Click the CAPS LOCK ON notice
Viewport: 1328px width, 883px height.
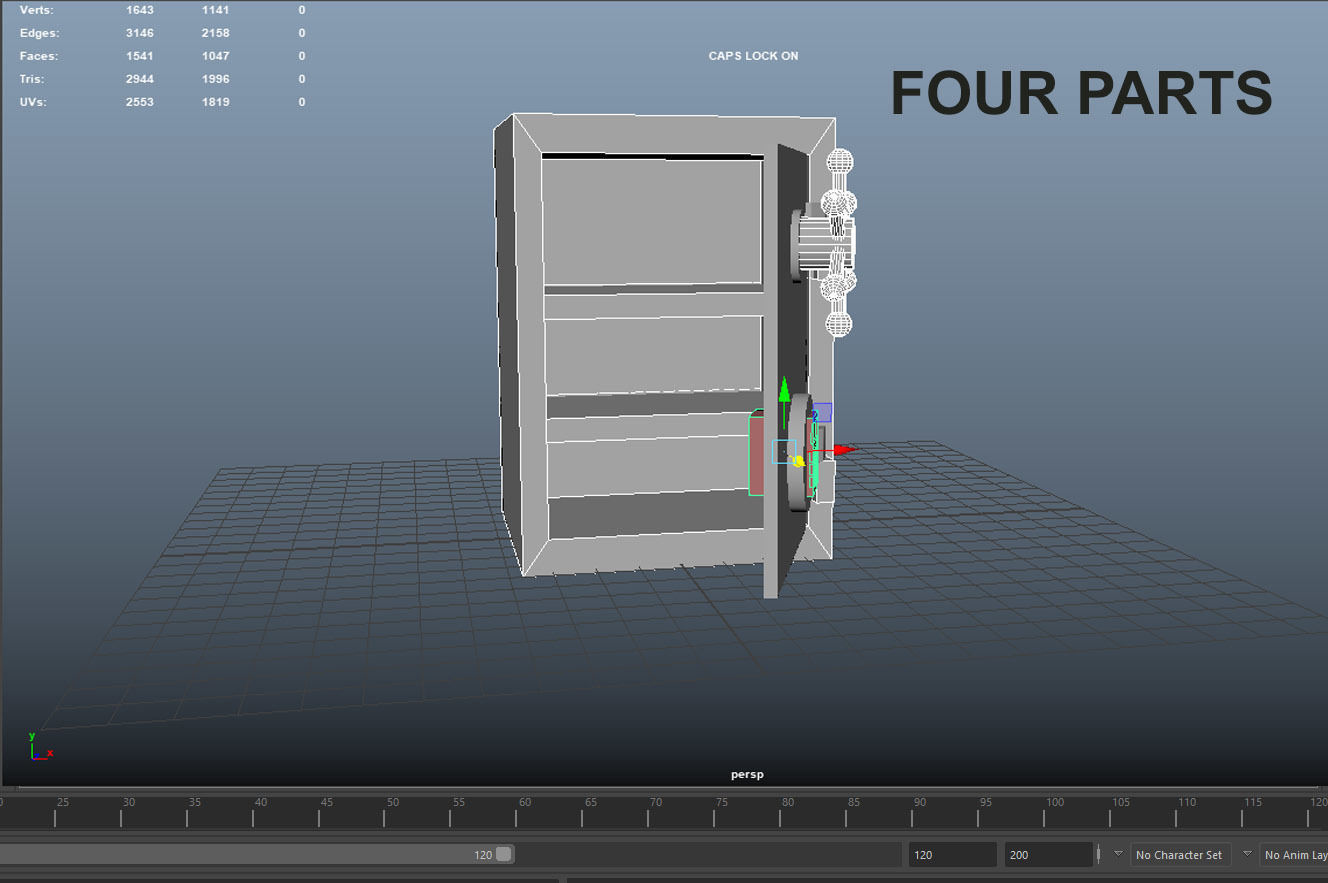click(x=753, y=56)
